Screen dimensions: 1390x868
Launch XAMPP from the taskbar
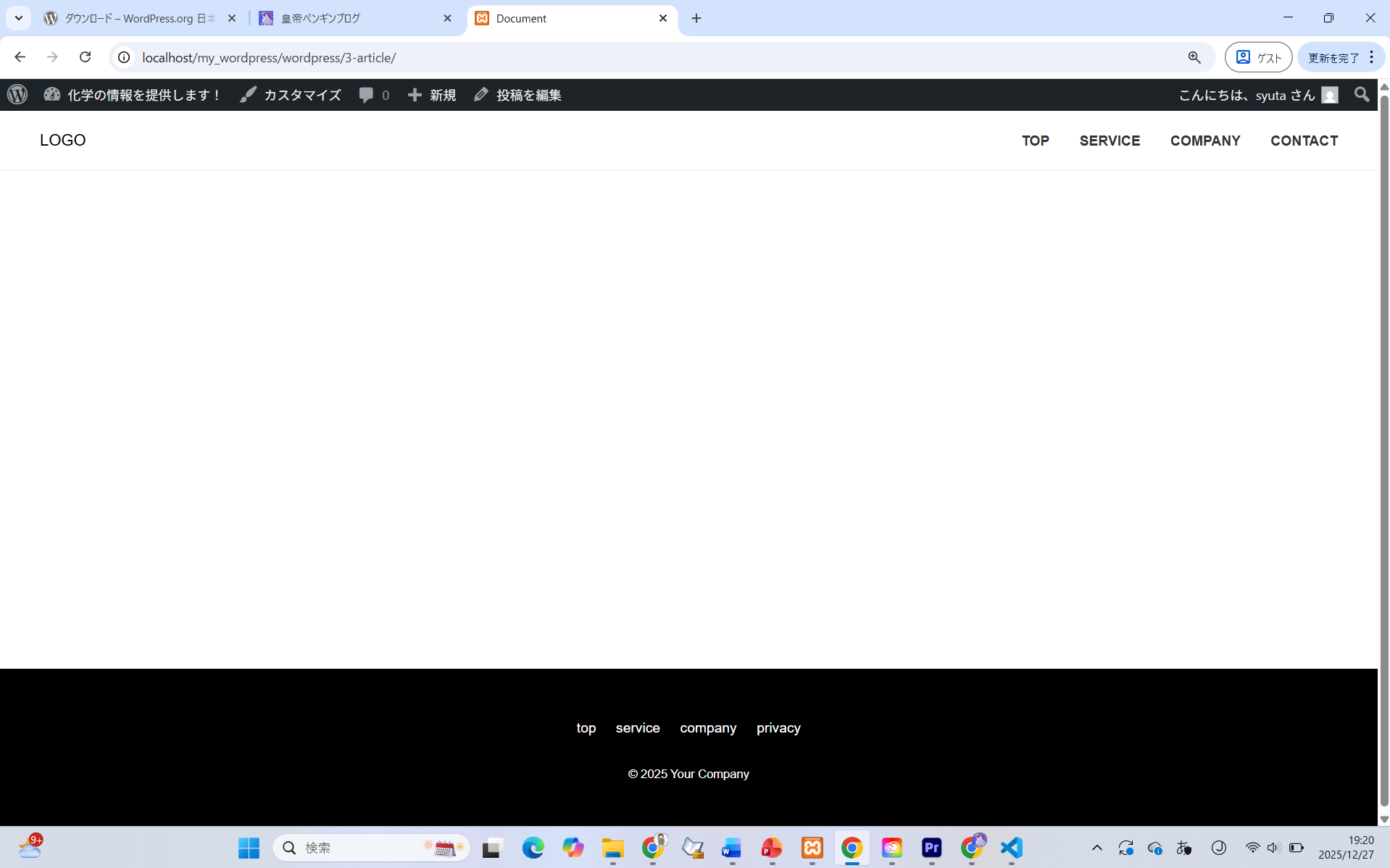(812, 848)
